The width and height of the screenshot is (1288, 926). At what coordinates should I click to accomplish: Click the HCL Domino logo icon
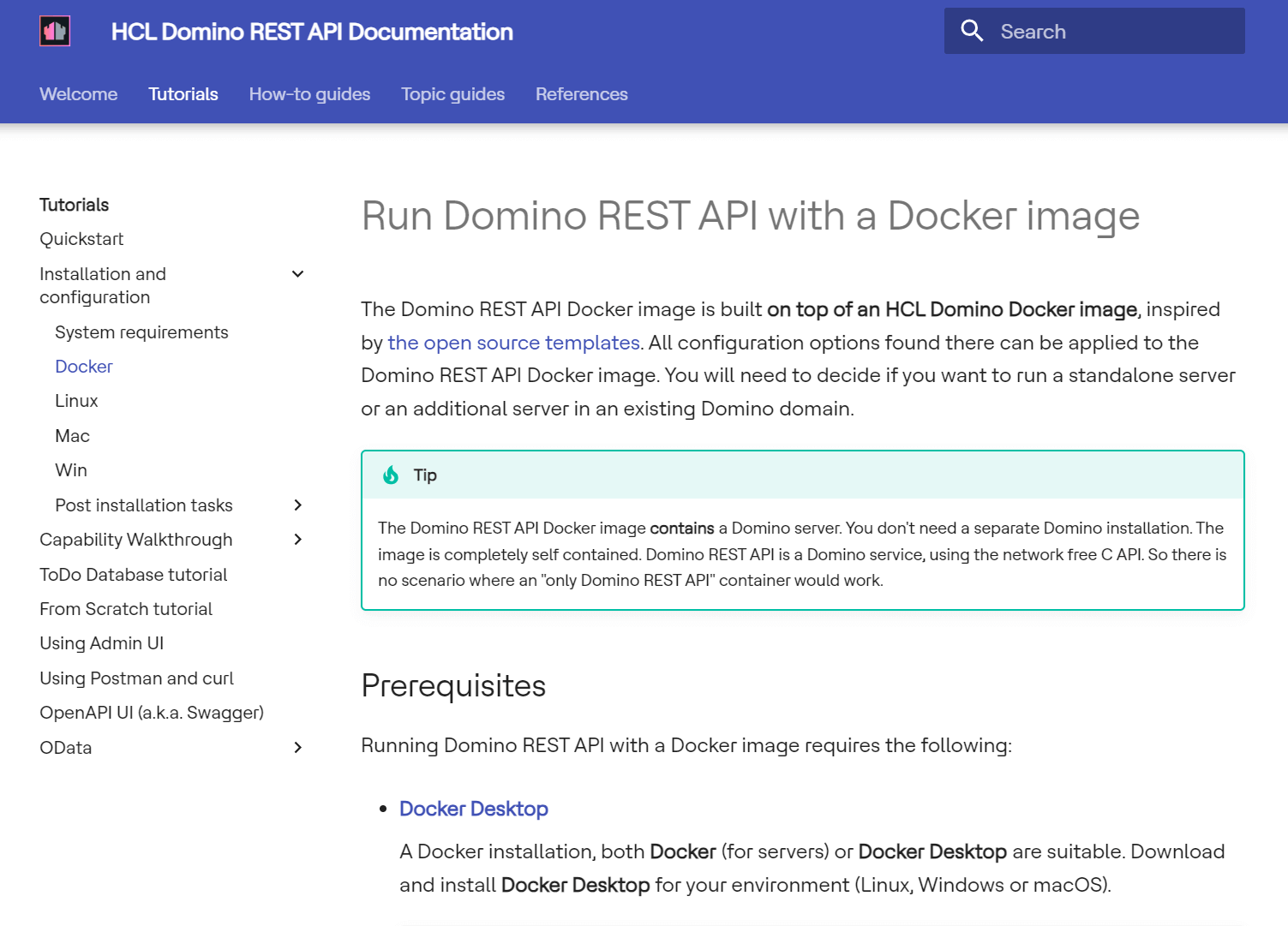55,32
